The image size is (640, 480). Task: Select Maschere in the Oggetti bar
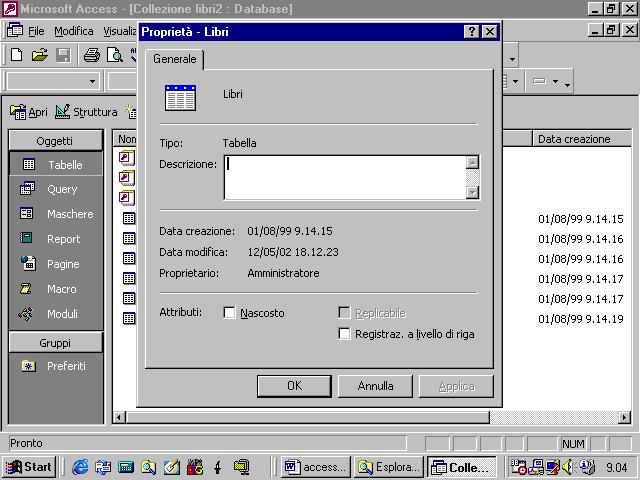(56, 214)
